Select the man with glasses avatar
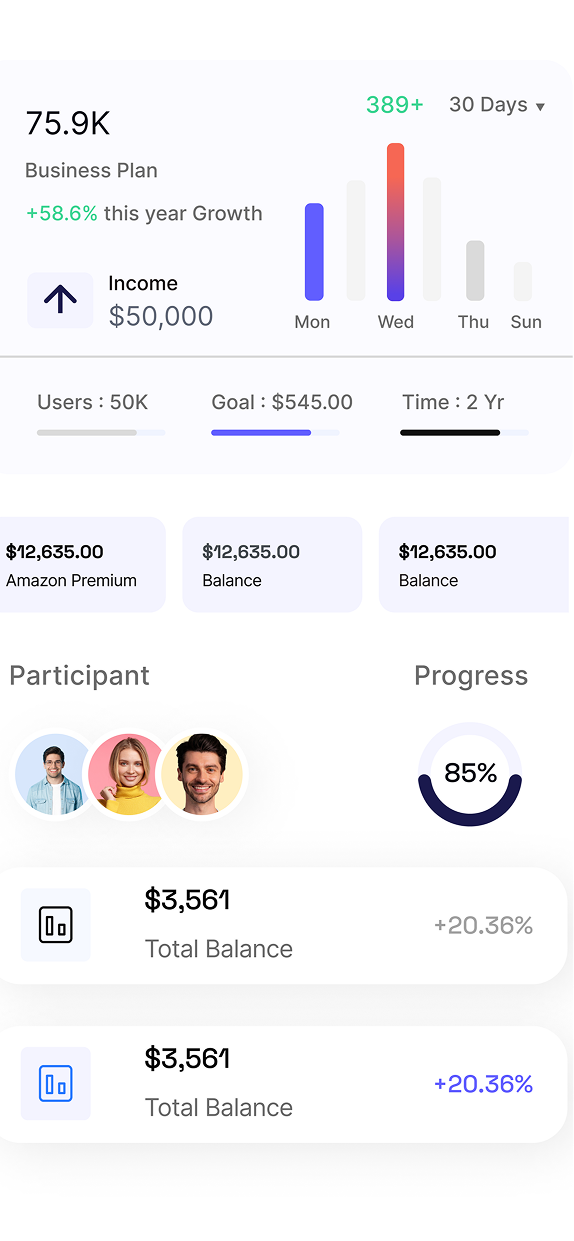Viewport: 574px width, 1241px height. coord(53,774)
